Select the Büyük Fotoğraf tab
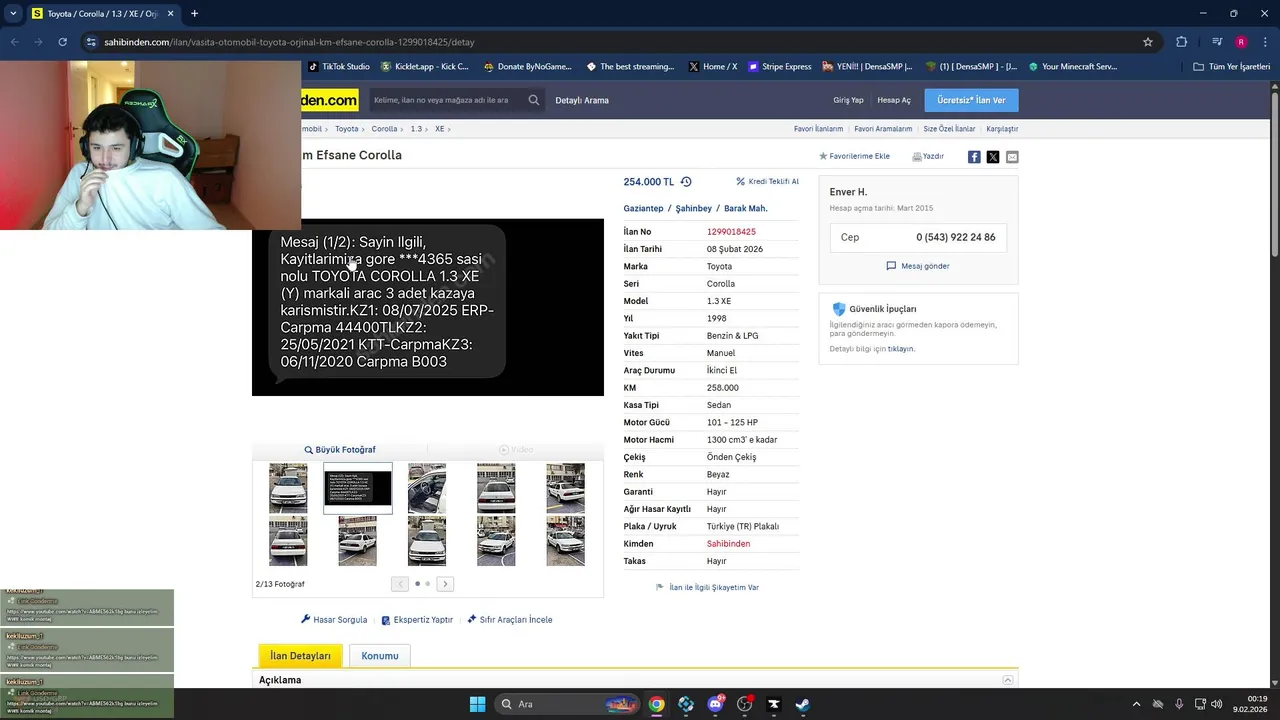The height and width of the screenshot is (720, 1280). tap(340, 450)
